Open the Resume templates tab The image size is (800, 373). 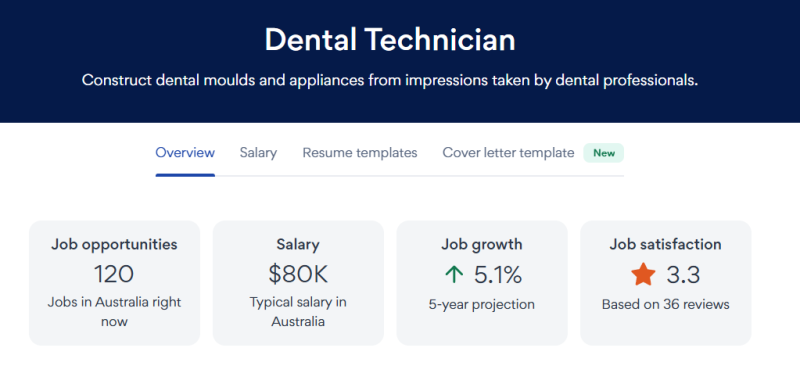pyautogui.click(x=360, y=153)
